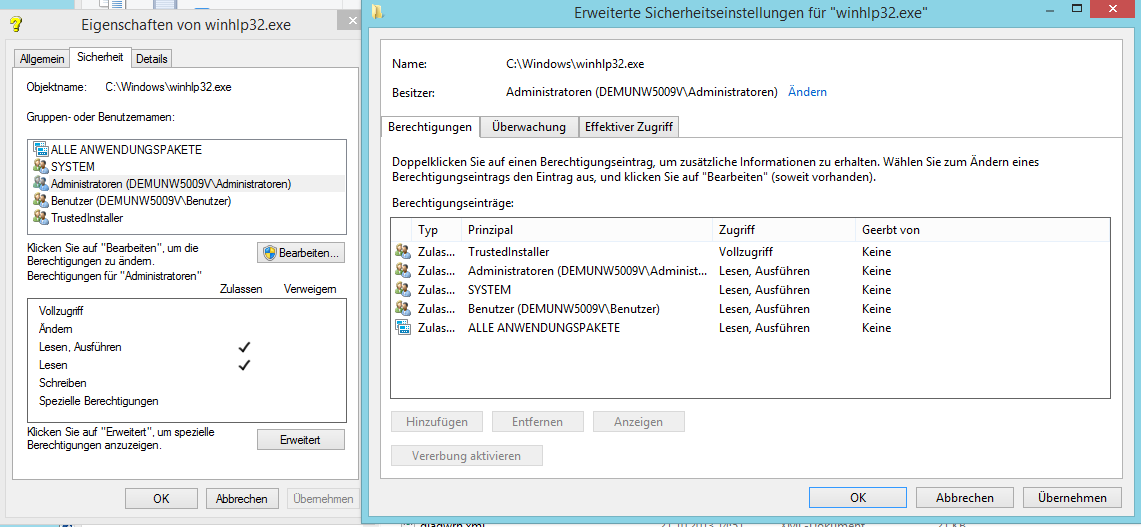Click the TrustedInstaller icon in group list

(x=40, y=218)
